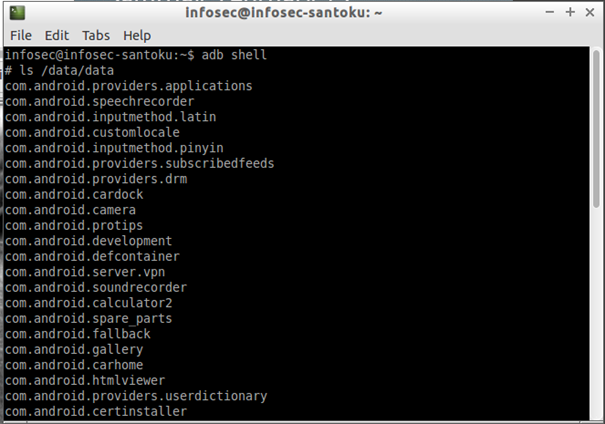Click the ls /data/data command line
Image resolution: width=605 pixels, height=424 pixels.
pos(60,71)
